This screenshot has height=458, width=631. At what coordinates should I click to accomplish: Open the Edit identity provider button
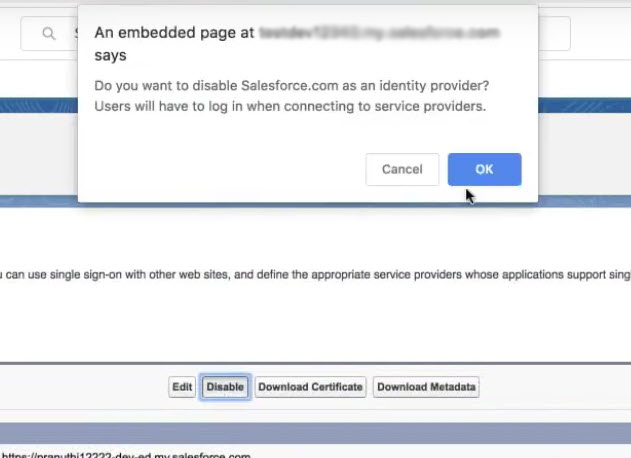tap(182, 387)
